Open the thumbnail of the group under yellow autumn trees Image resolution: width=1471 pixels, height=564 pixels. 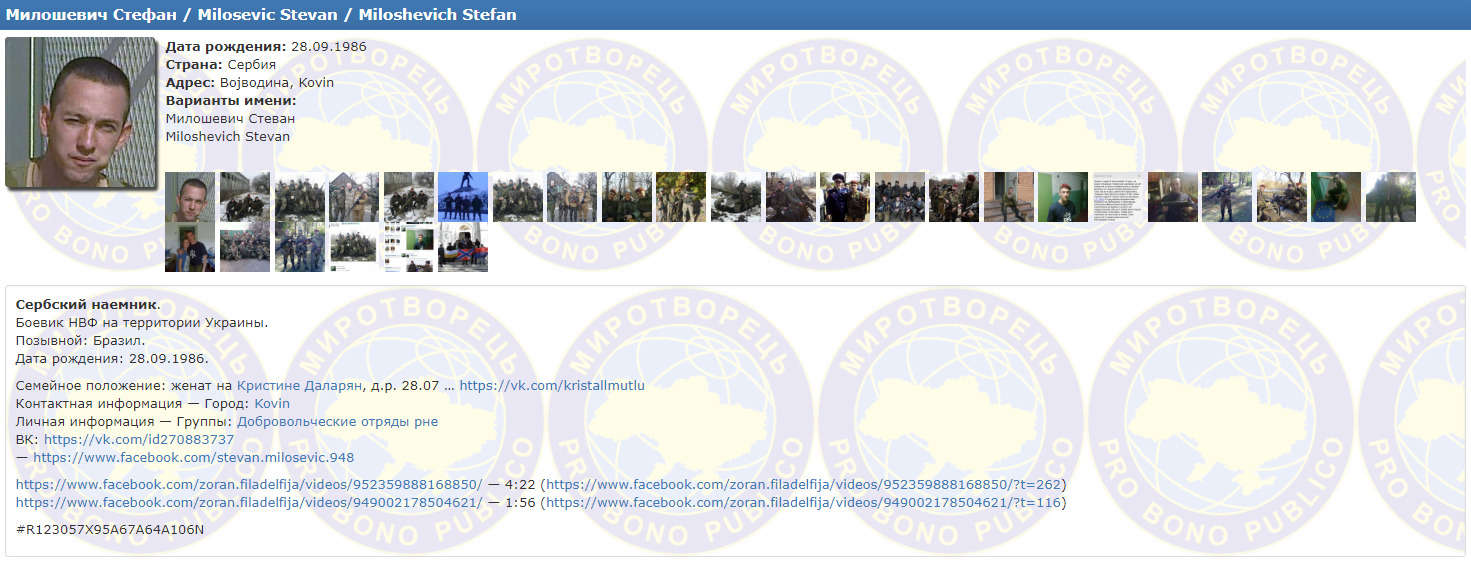[681, 197]
